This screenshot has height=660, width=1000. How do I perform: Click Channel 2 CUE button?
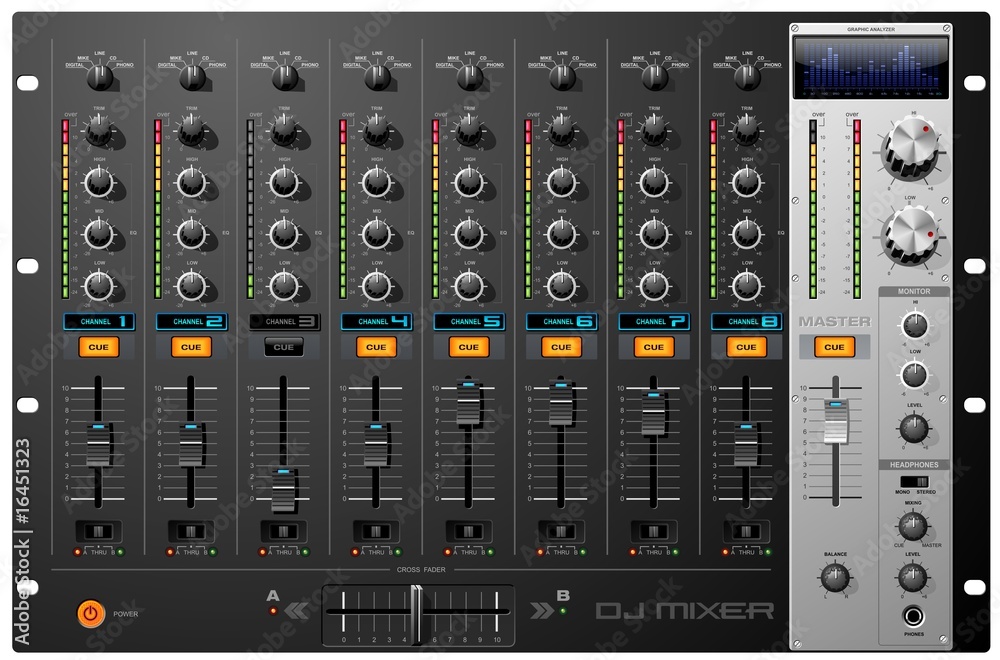(x=191, y=347)
